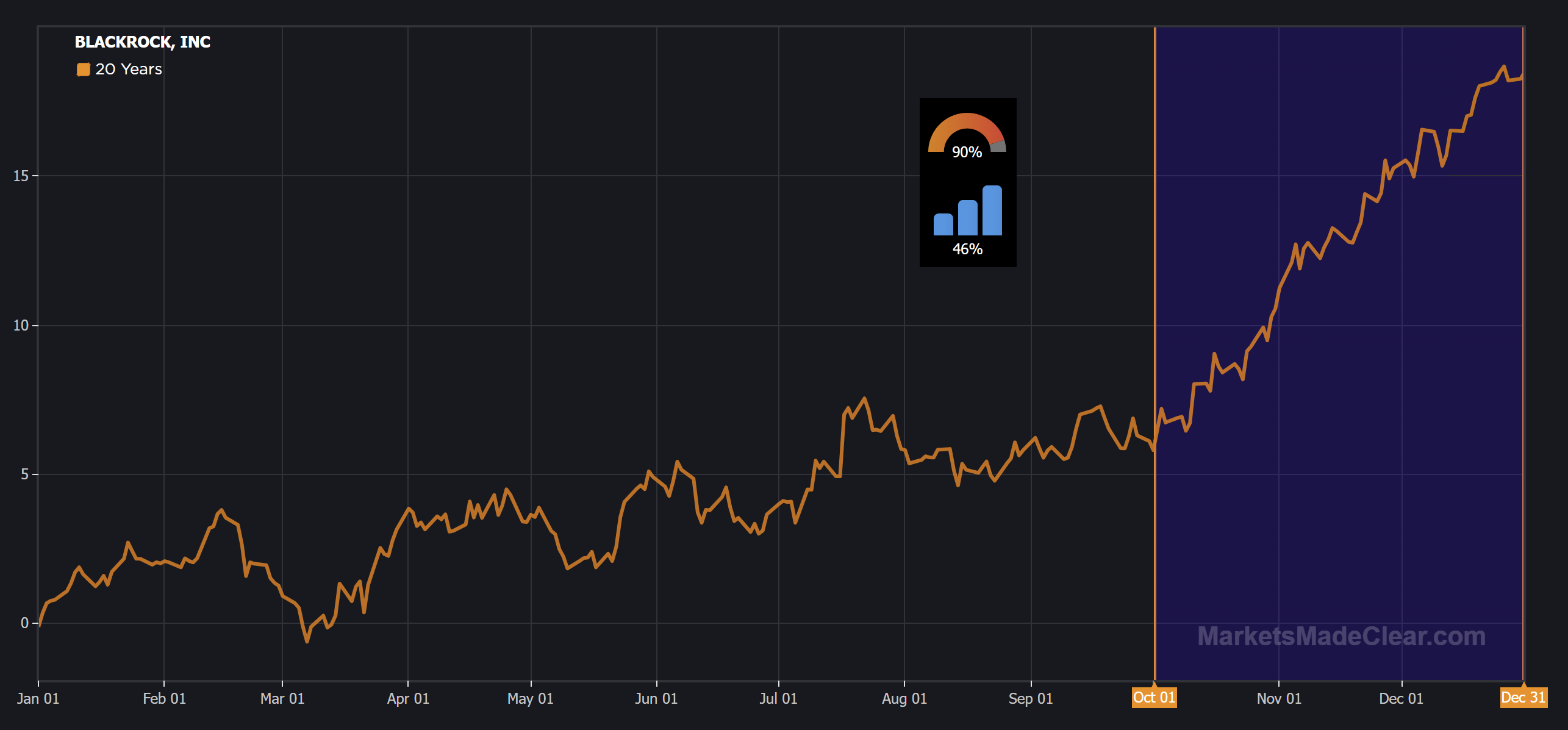Click the Apr 01 axis label

tap(408, 699)
